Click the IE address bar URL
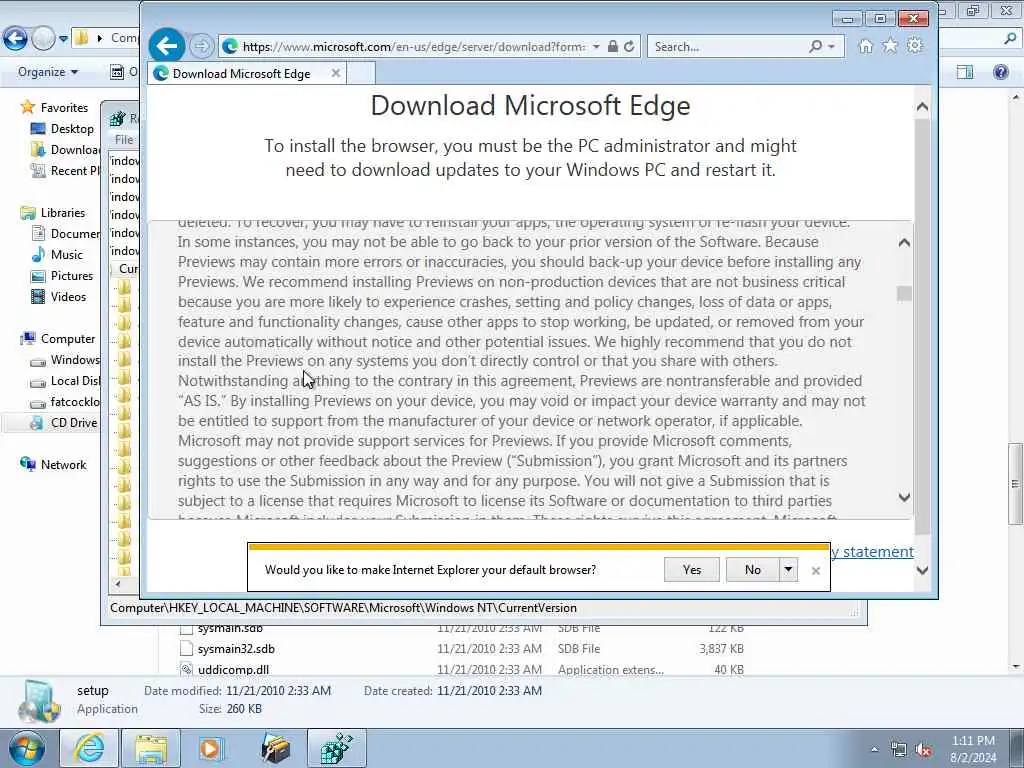The image size is (1024, 768). (x=414, y=47)
